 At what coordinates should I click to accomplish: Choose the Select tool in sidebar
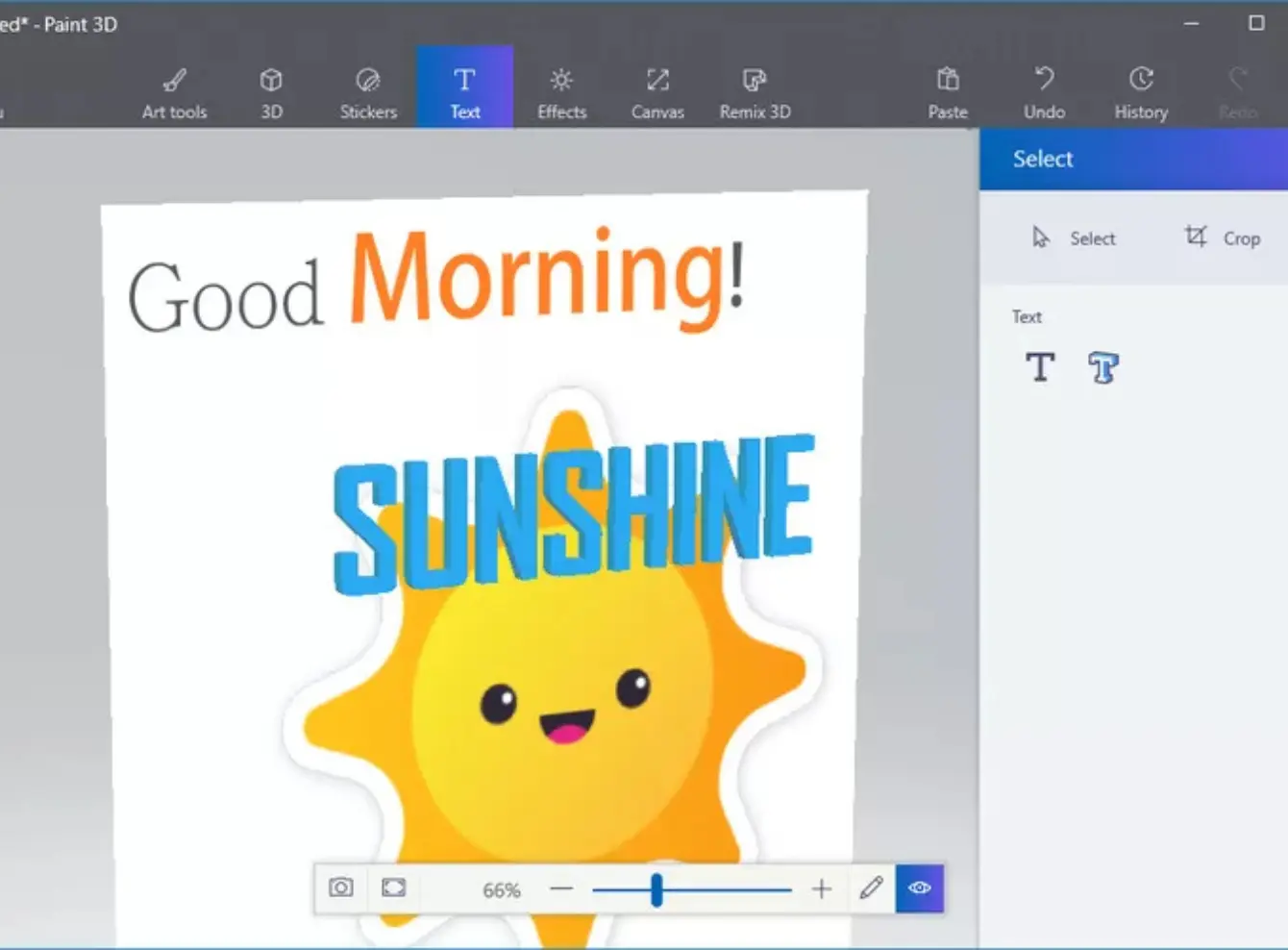1073,237
